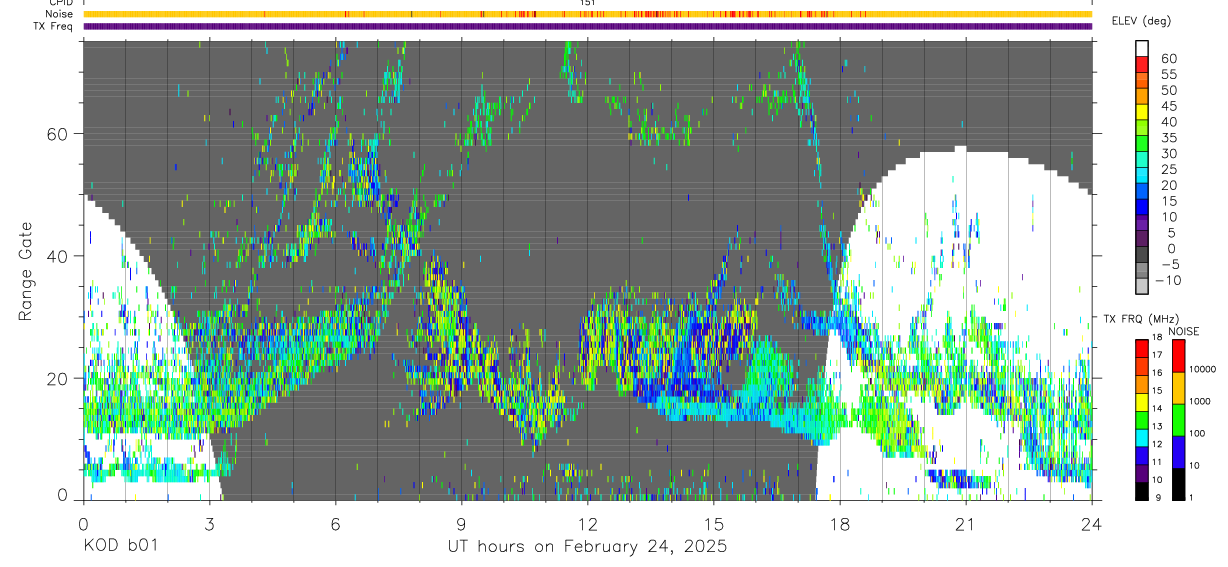
Task: Pick the blue NOISE swatch between 10 and 100
Action: 1179,451
